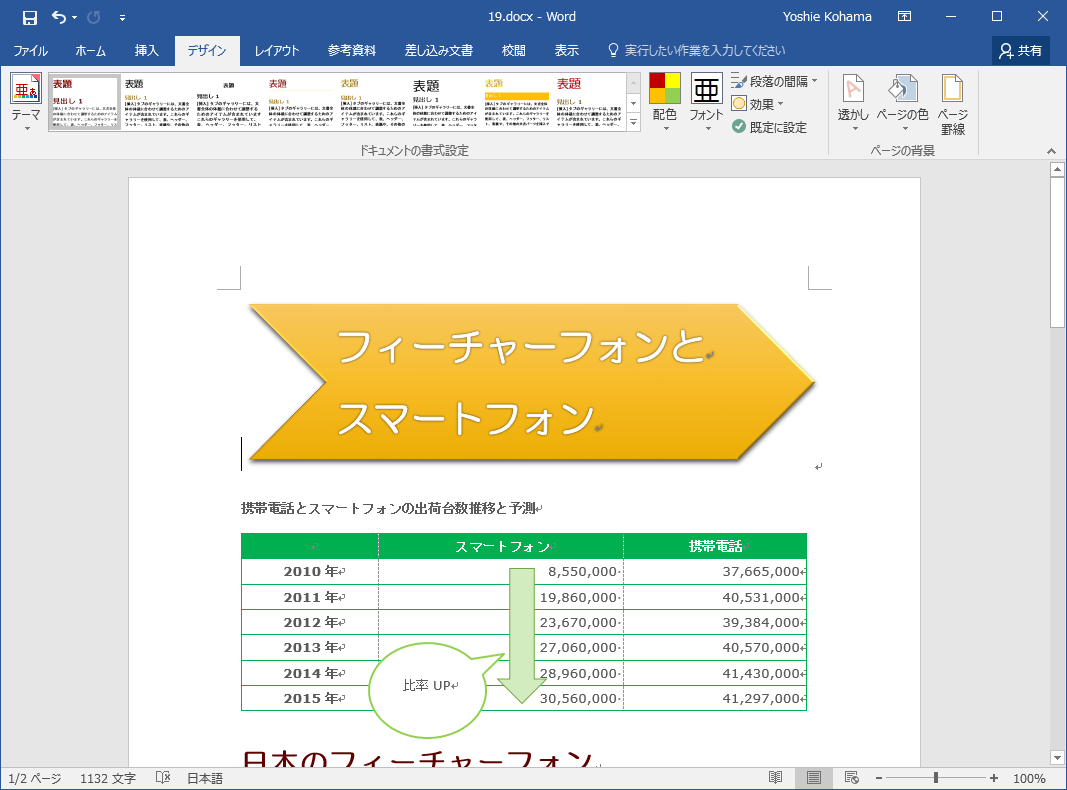Open the 表示 tab
Image resolution: width=1067 pixels, height=790 pixels.
566,51
